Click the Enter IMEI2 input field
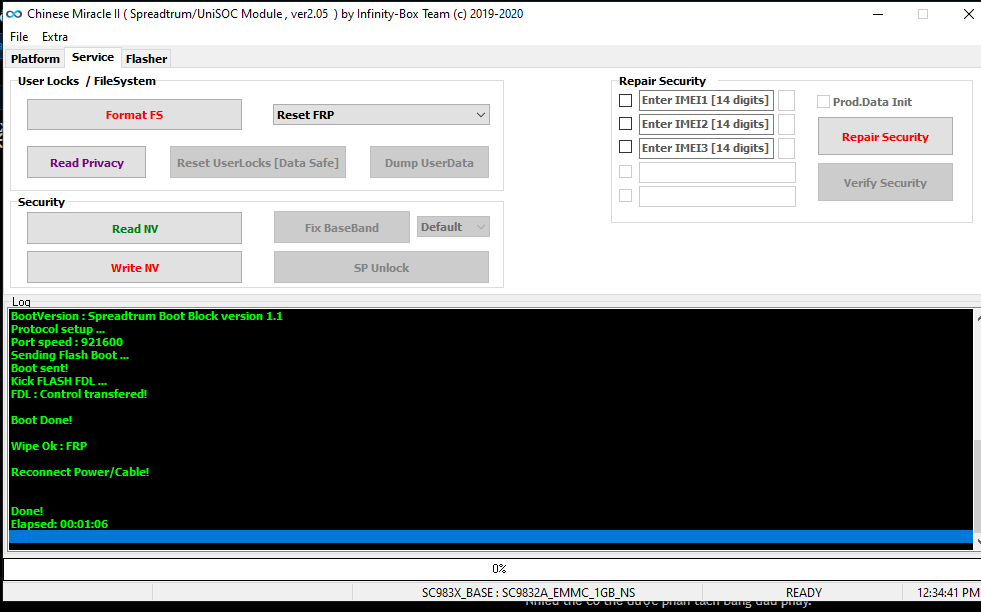This screenshot has width=981, height=612. click(706, 124)
